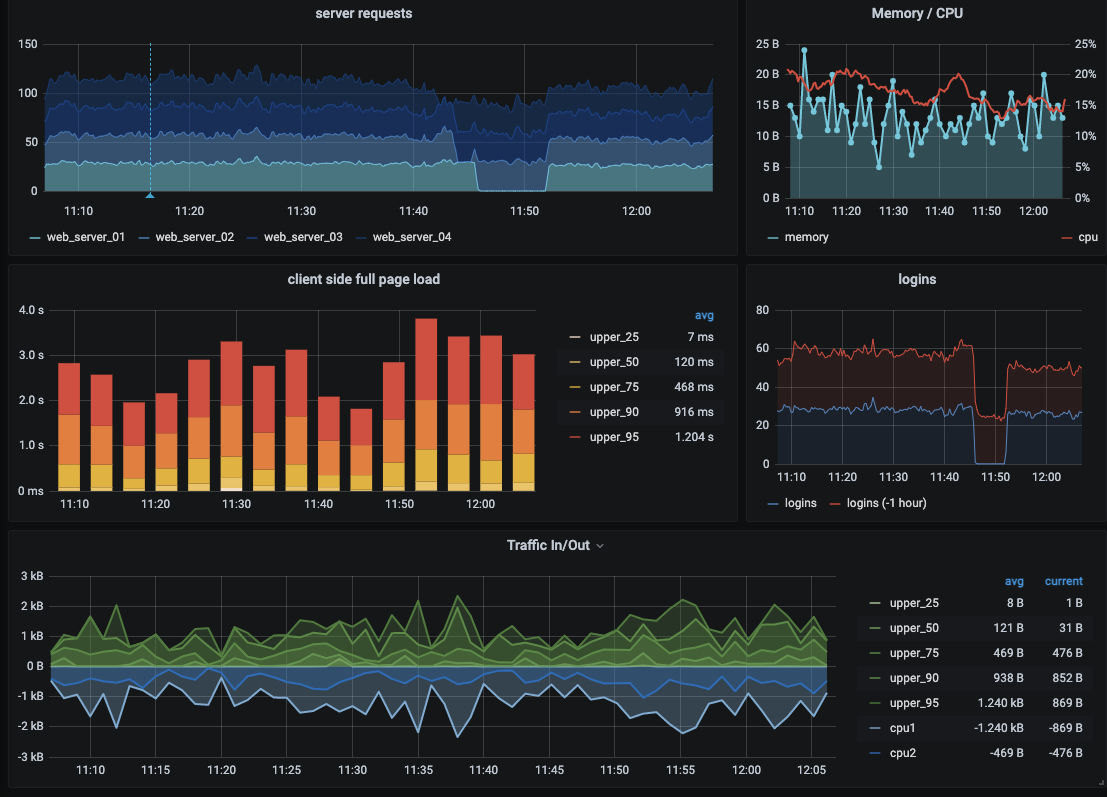This screenshot has width=1107, height=797.
Task: Click the Traffic legend avg column header
Action: coord(1014,581)
